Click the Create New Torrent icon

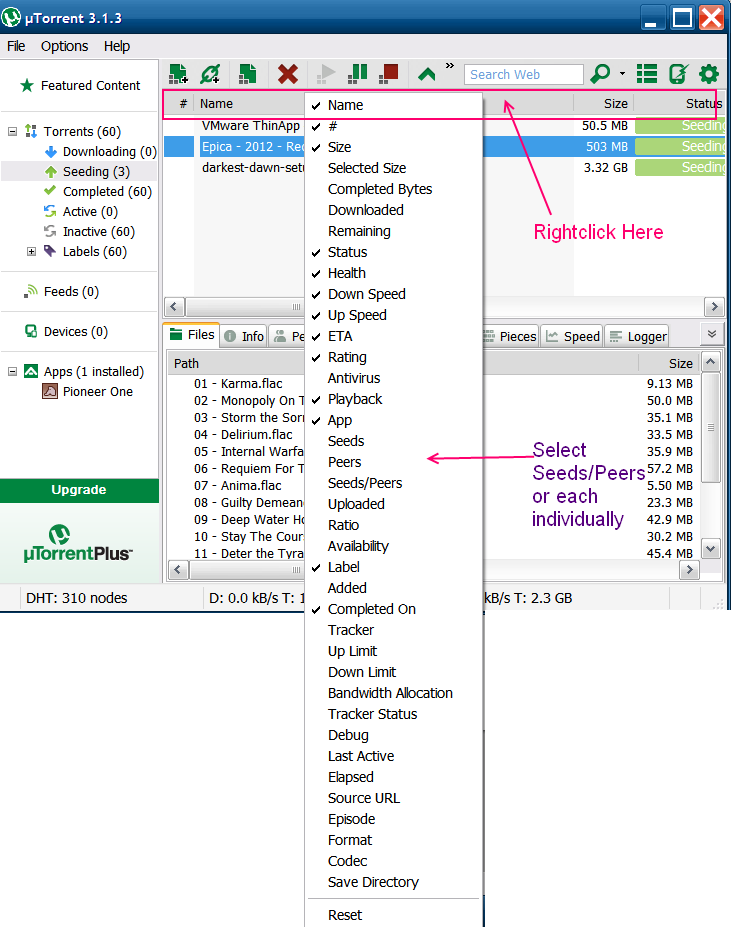(247, 74)
